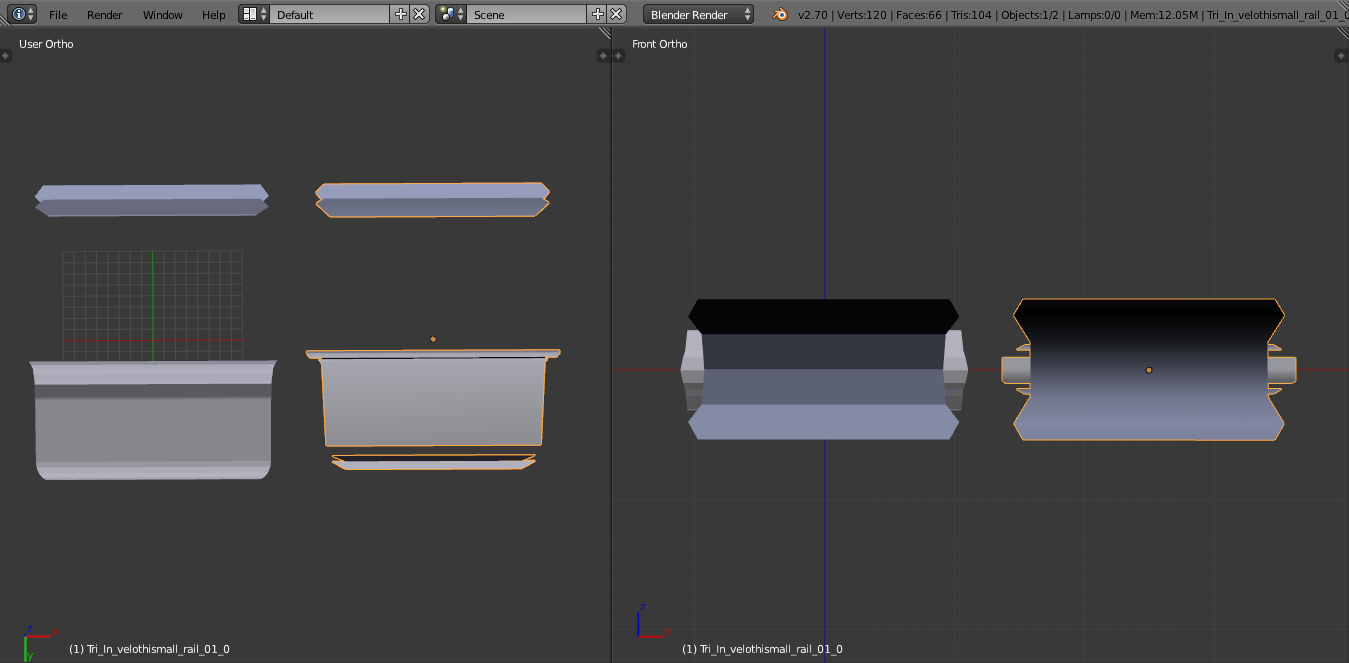The height and width of the screenshot is (663, 1349).
Task: Select the unselected top rail mesh in User Ortho
Action: click(152, 199)
